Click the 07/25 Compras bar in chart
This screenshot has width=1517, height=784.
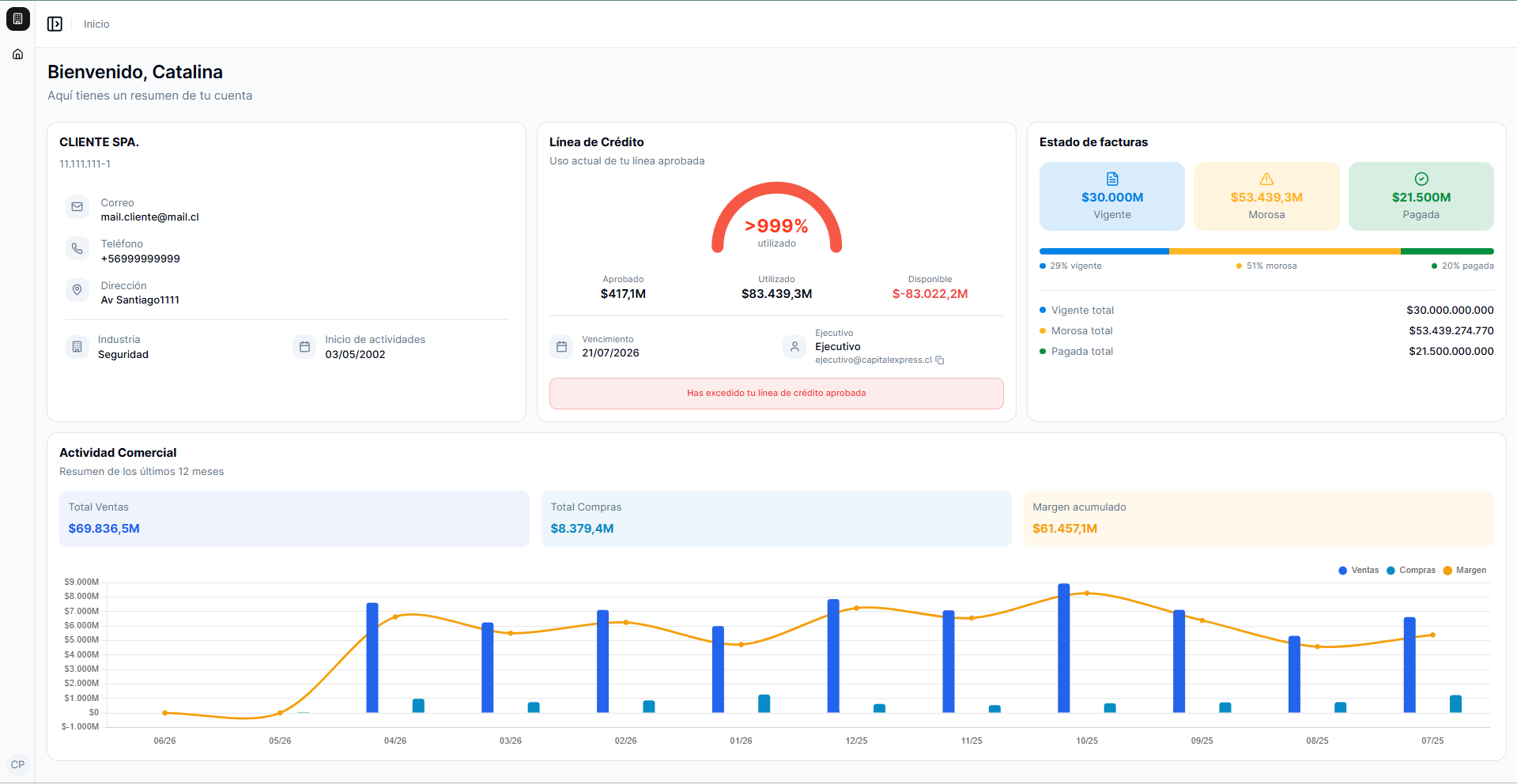click(1456, 703)
